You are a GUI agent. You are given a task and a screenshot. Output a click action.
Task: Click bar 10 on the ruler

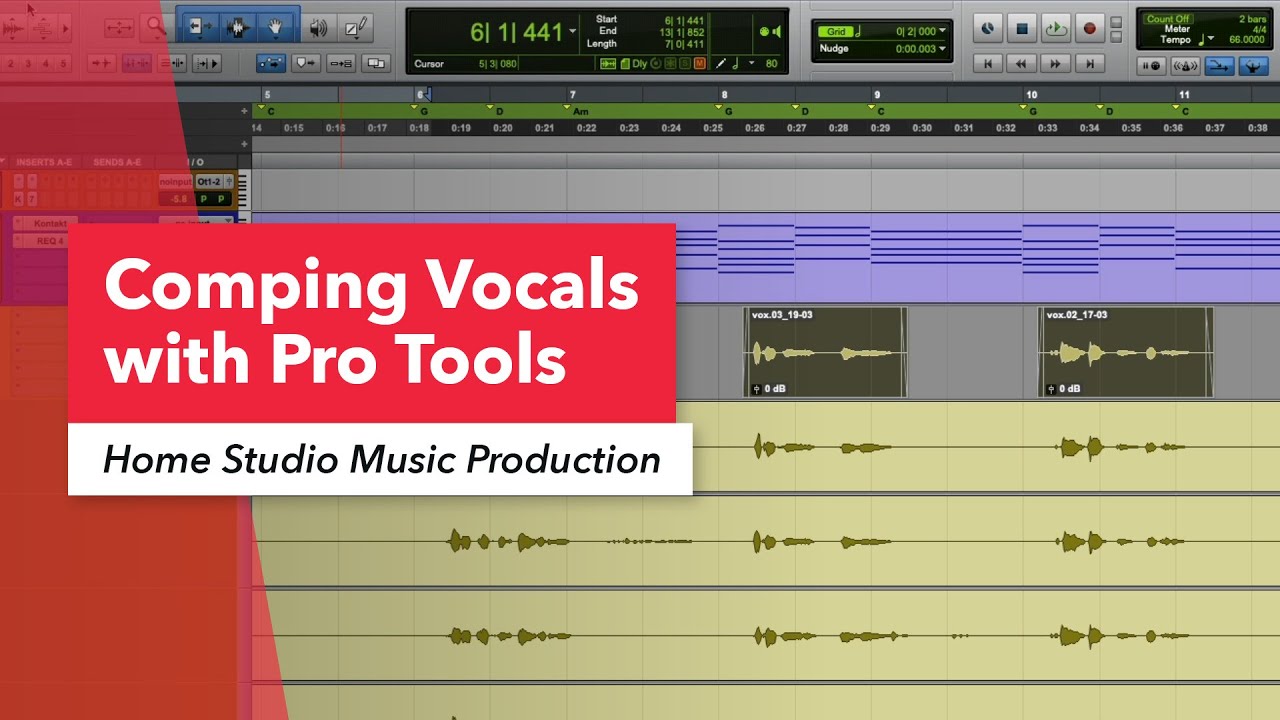1031,95
